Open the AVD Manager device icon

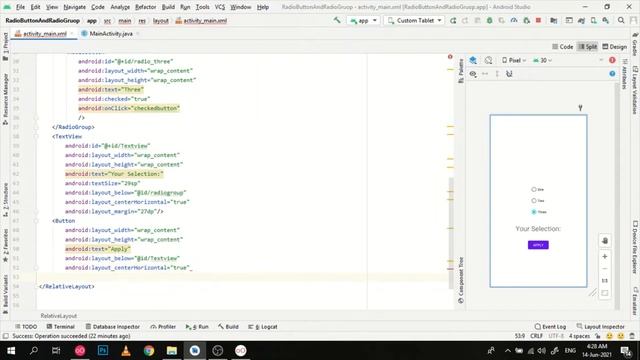[593, 20]
